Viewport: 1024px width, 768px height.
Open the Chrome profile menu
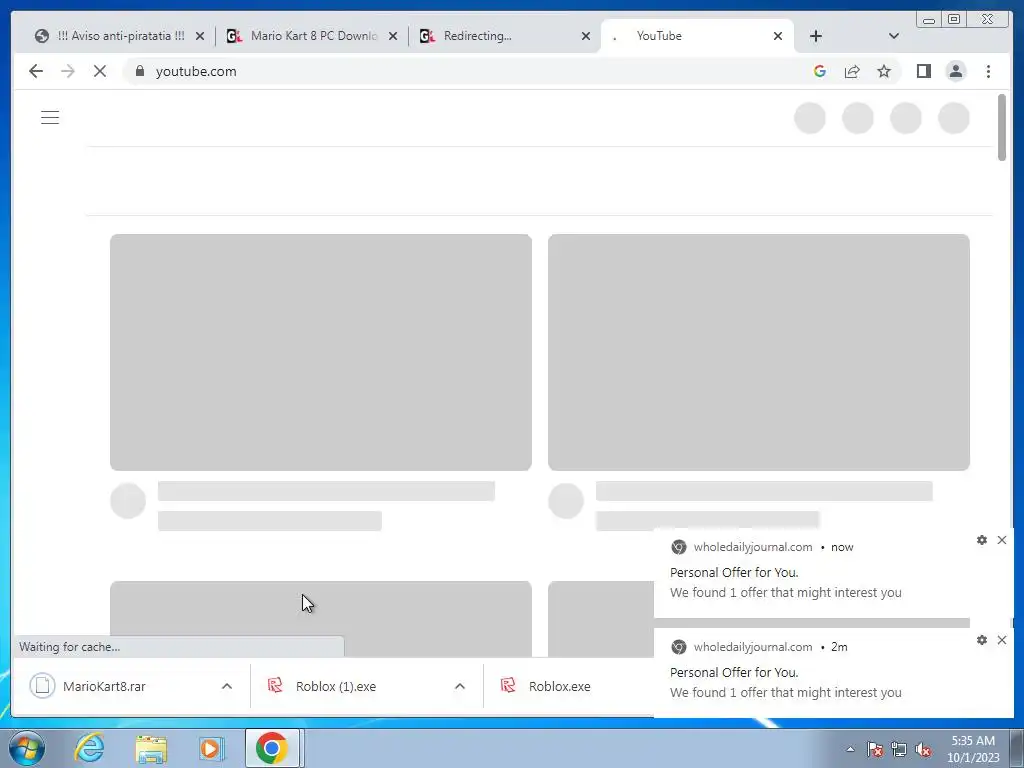click(955, 71)
